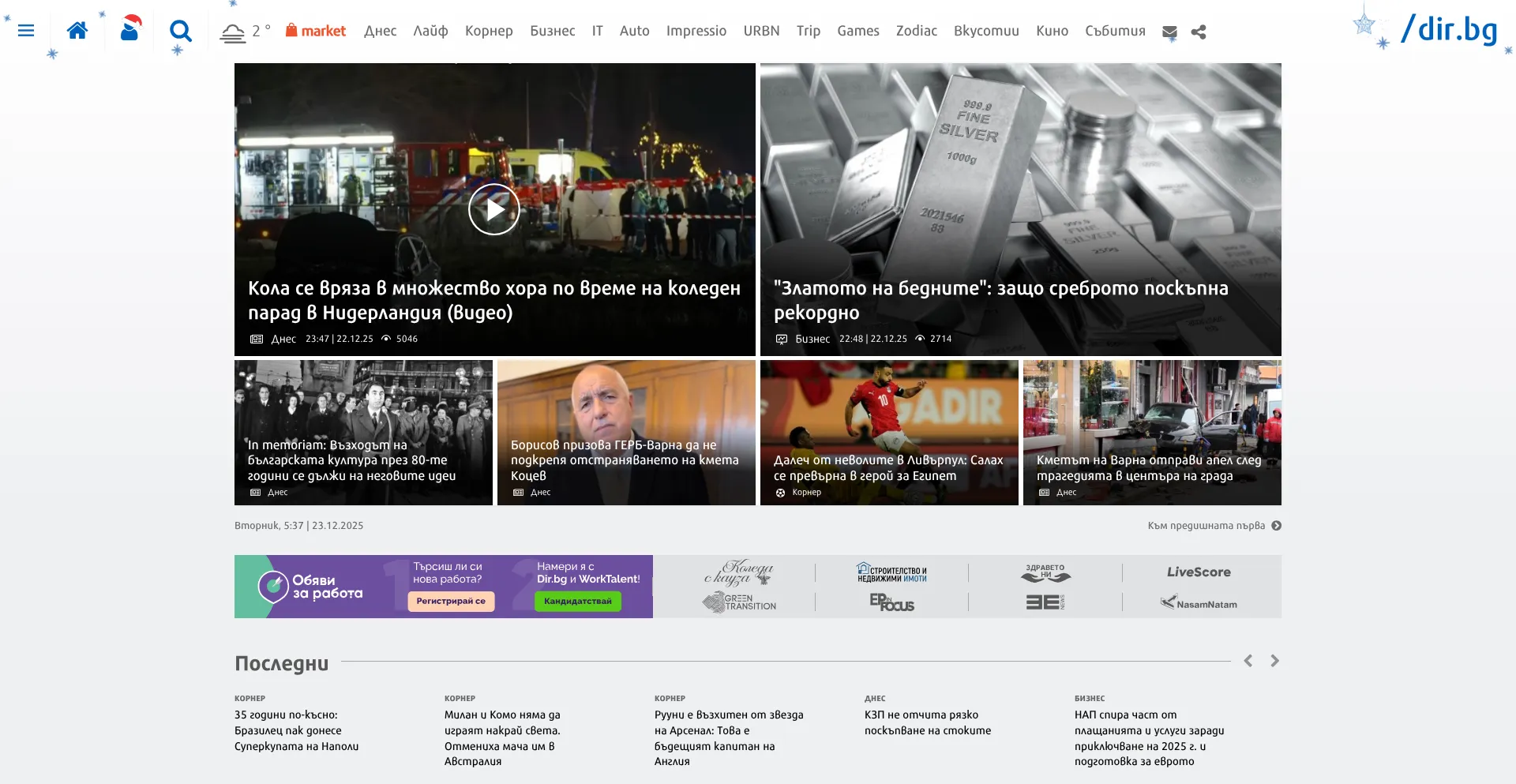Select the Zodiac menu item
The height and width of the screenshot is (784, 1516).
coord(916,31)
